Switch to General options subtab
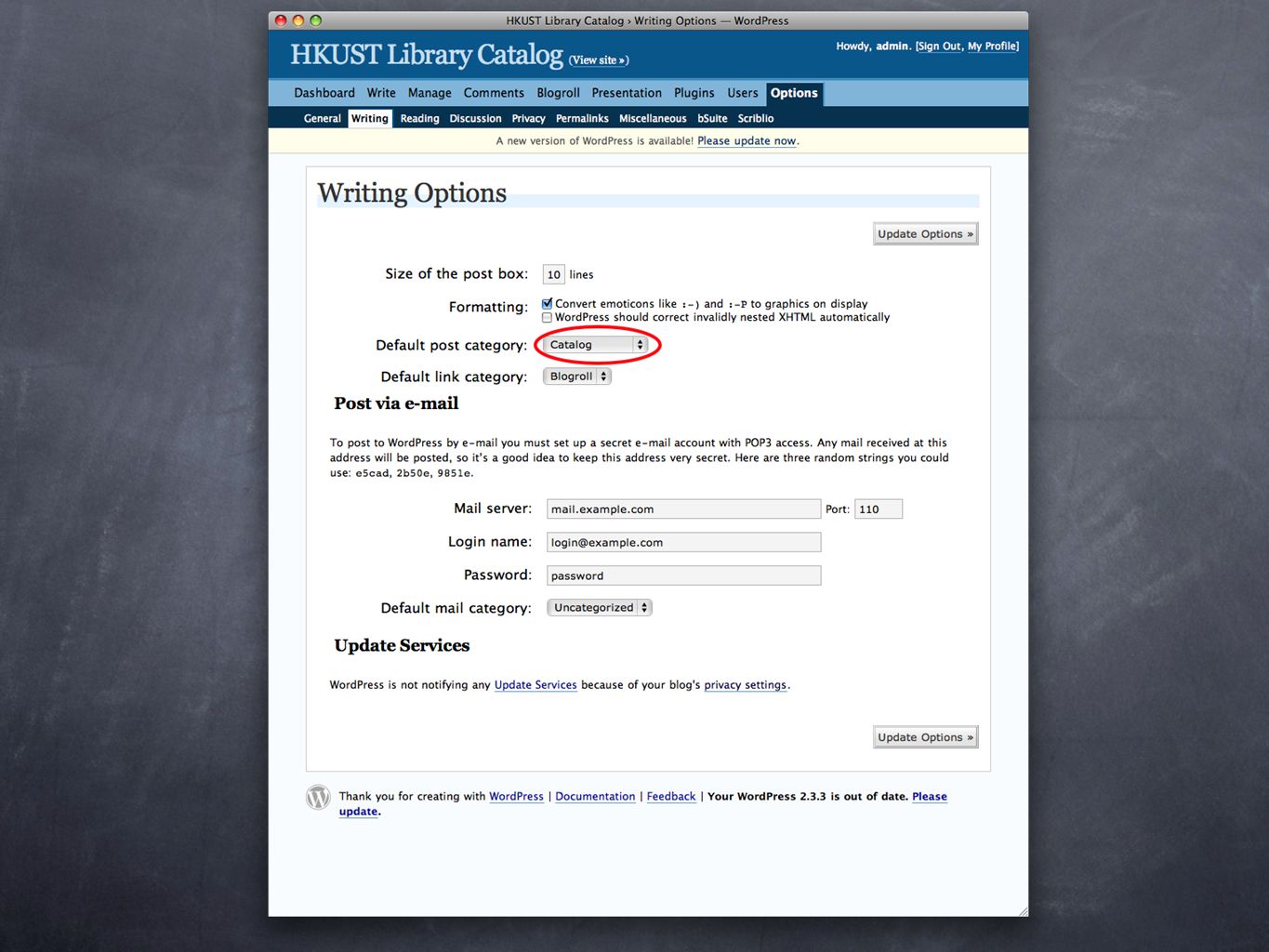This screenshot has width=1269, height=952. pos(323,118)
